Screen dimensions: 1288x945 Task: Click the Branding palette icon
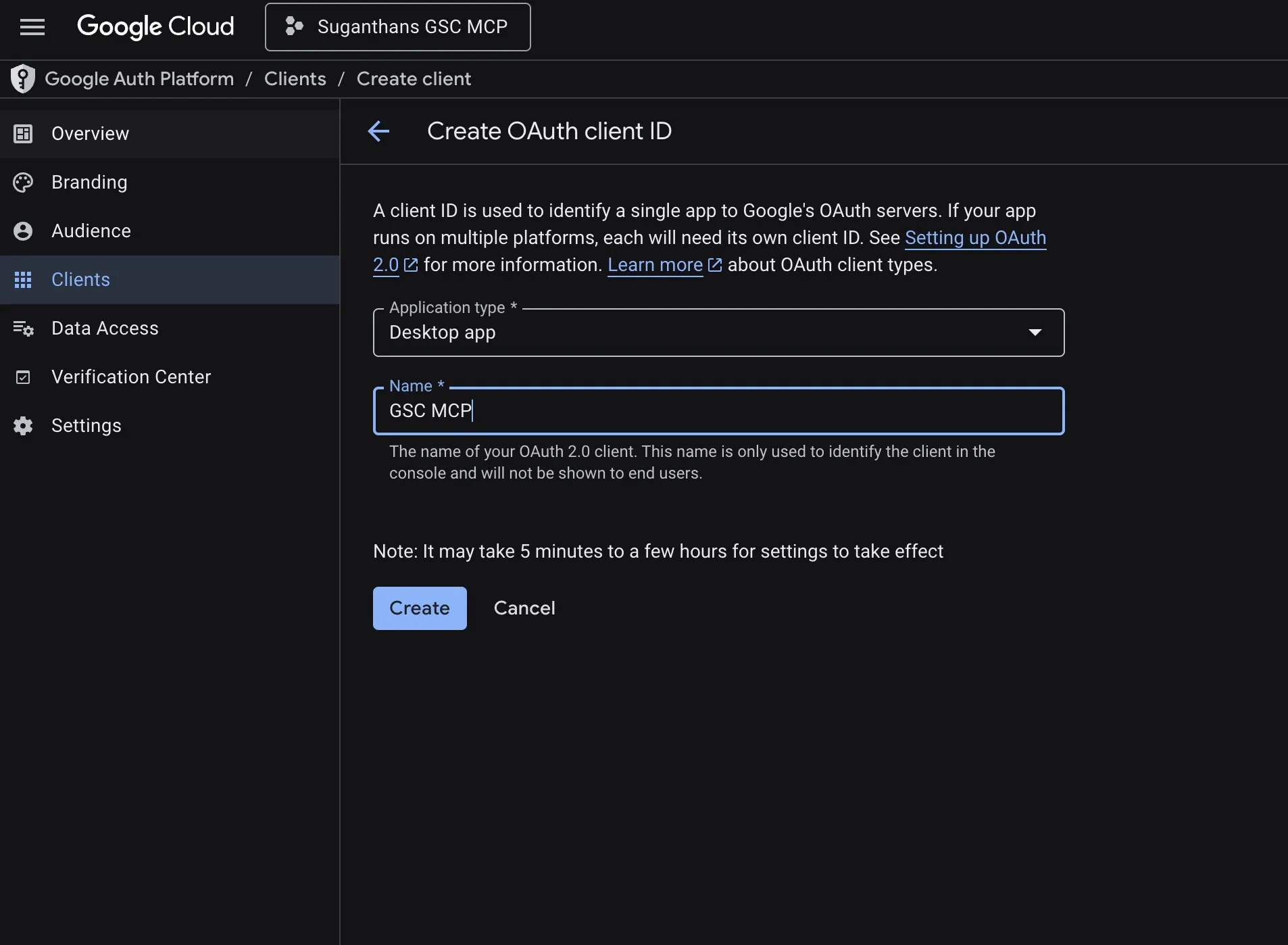coord(23,183)
